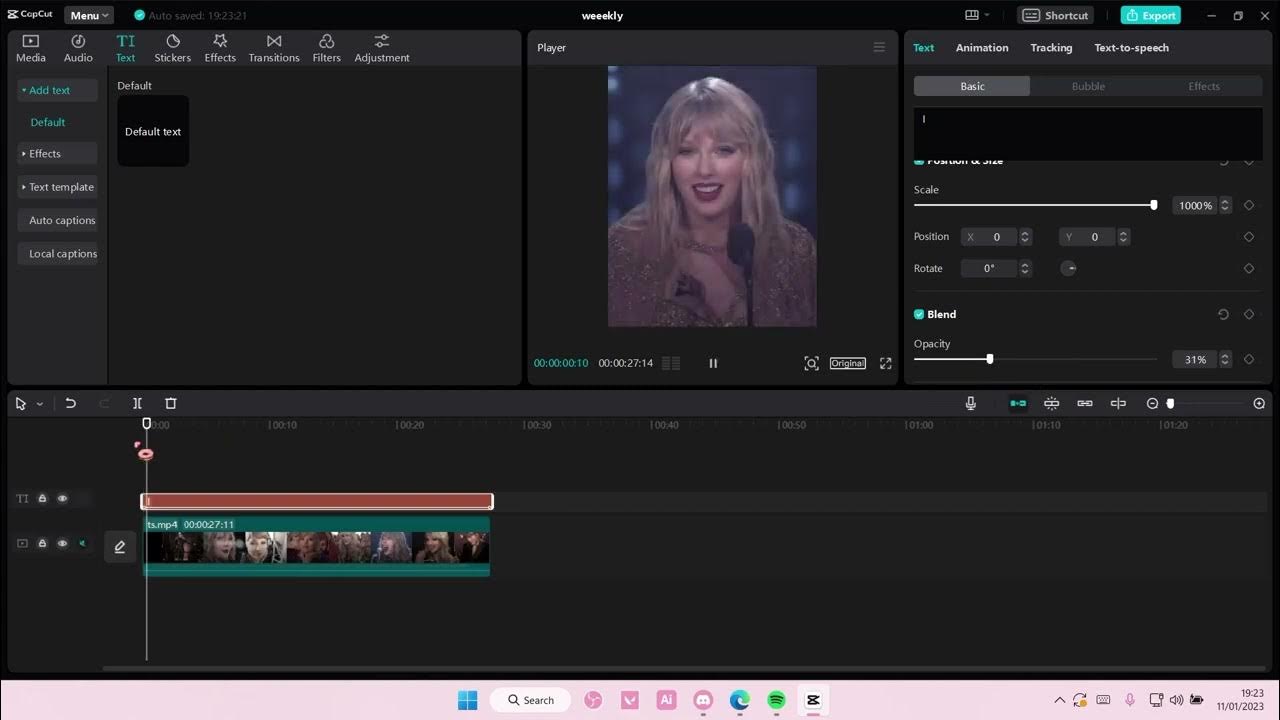The image size is (1280, 720).
Task: Hide the text track with eye icon
Action: [x=62, y=498]
